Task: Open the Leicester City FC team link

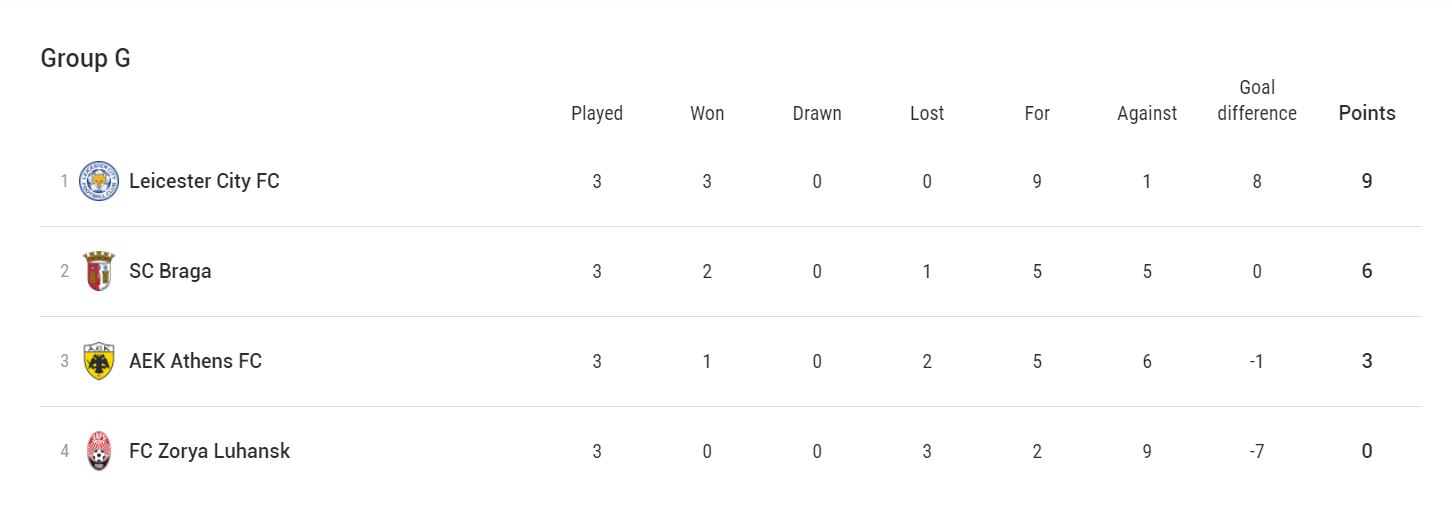Action: [x=204, y=181]
